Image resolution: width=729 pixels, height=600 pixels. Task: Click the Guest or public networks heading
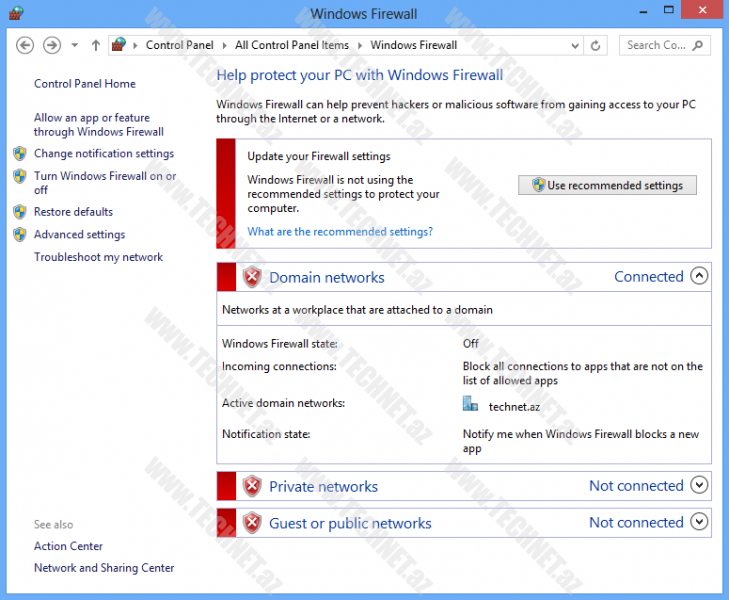(x=350, y=523)
